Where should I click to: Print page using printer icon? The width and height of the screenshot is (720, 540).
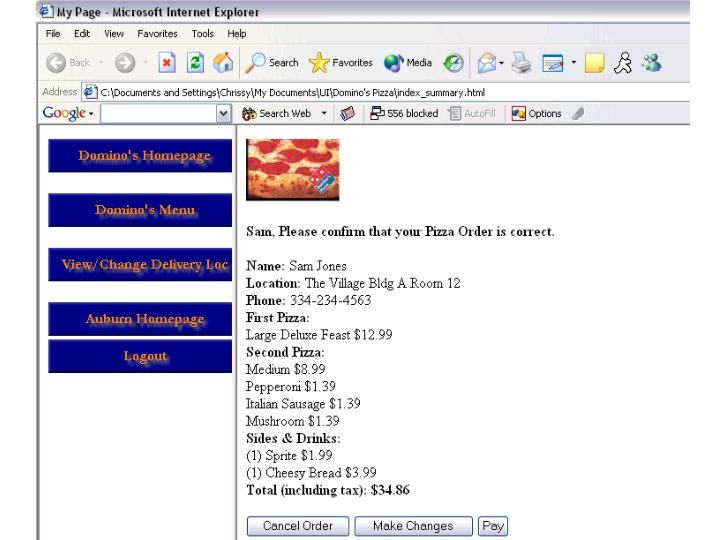pyautogui.click(x=522, y=62)
